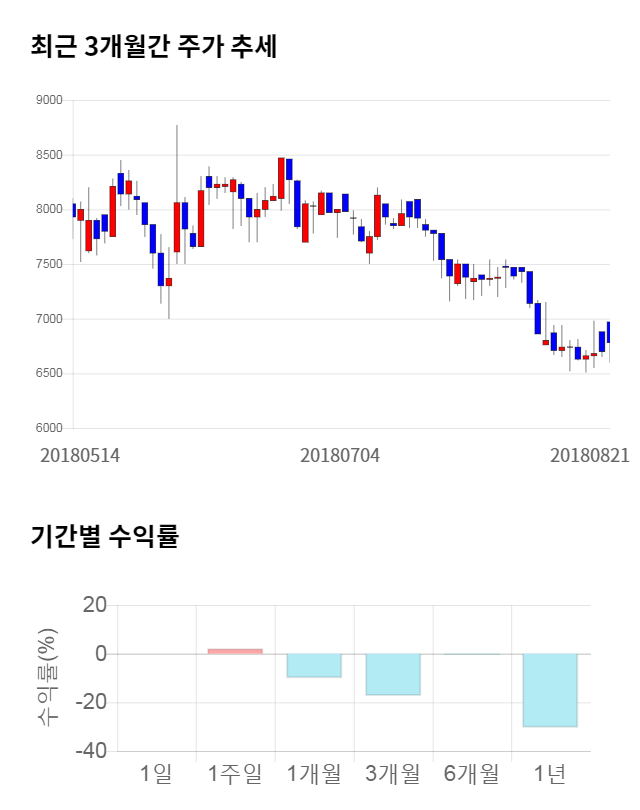Click the '1일' x-axis label
Image resolution: width=640 pixels, height=810 pixels.
156,773
